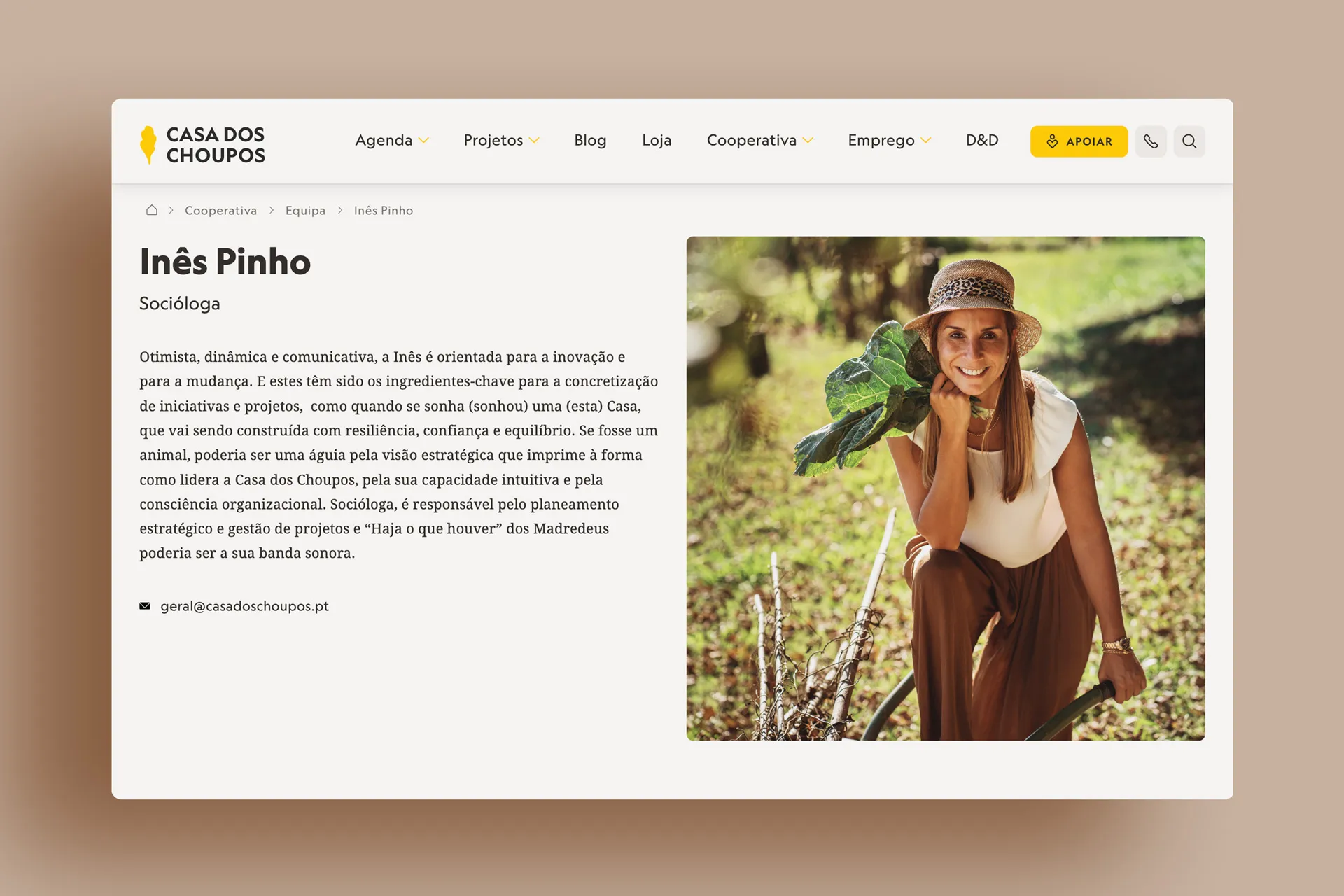The height and width of the screenshot is (896, 1344).
Task: Click the envelope email icon
Action: [x=145, y=606]
